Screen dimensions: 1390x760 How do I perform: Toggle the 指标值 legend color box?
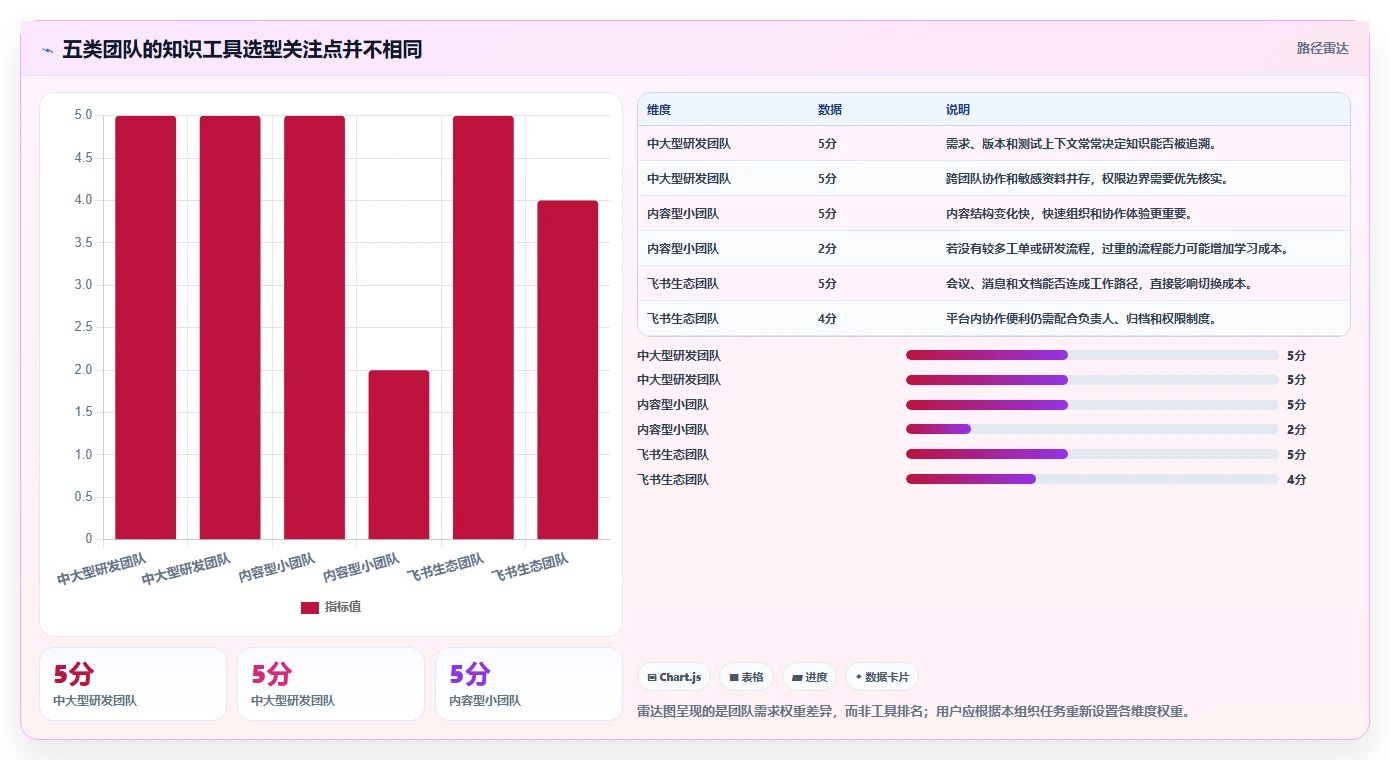click(x=310, y=607)
